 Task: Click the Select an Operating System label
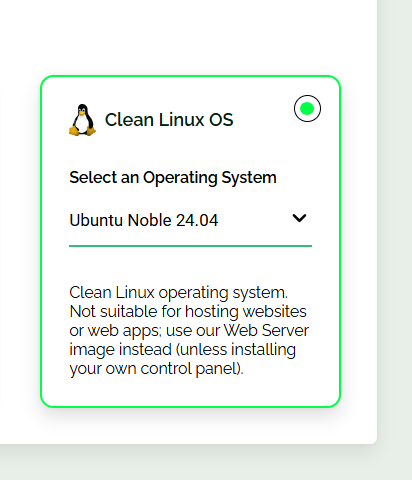[173, 177]
